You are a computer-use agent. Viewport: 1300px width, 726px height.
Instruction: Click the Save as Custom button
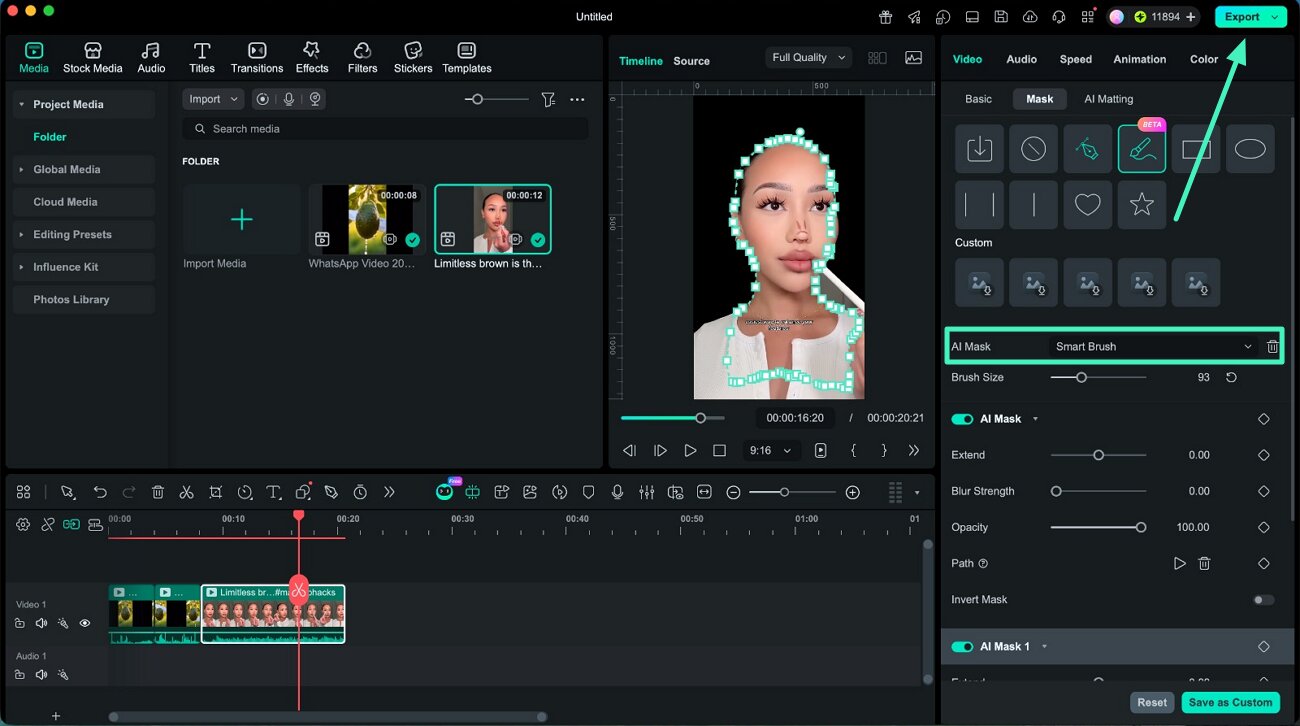1230,702
